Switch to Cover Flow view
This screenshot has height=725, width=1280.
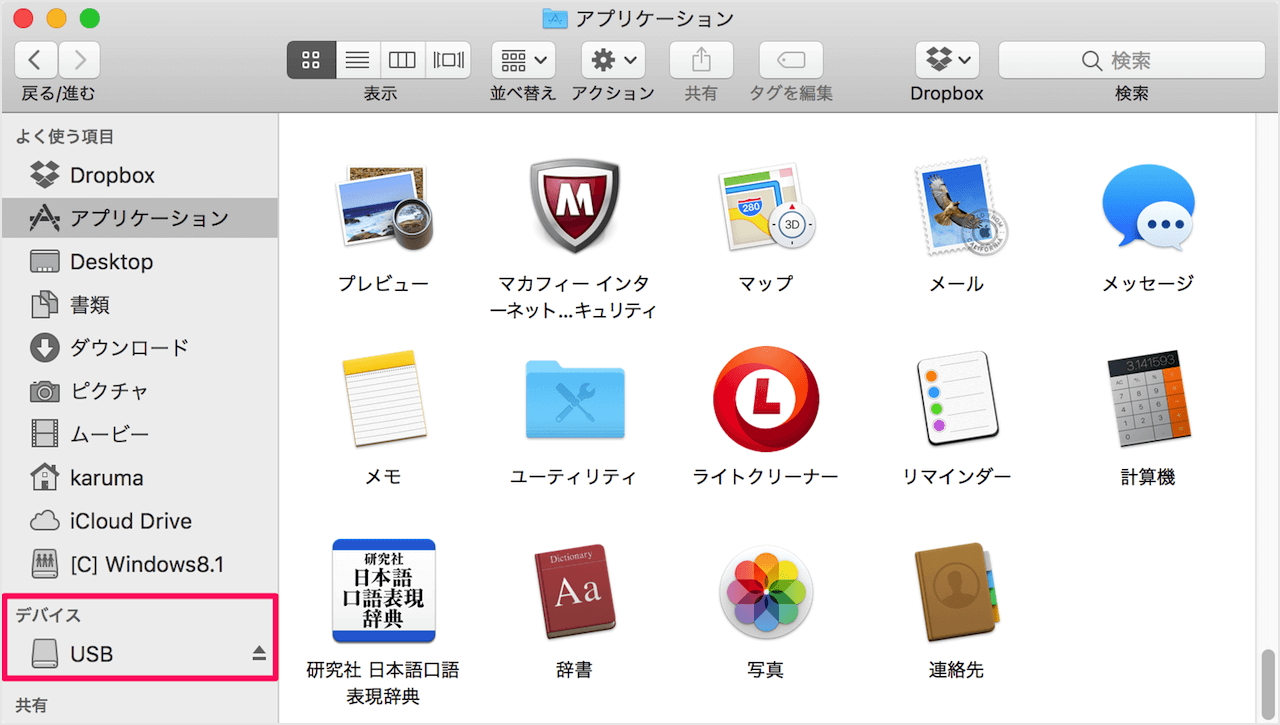point(449,60)
